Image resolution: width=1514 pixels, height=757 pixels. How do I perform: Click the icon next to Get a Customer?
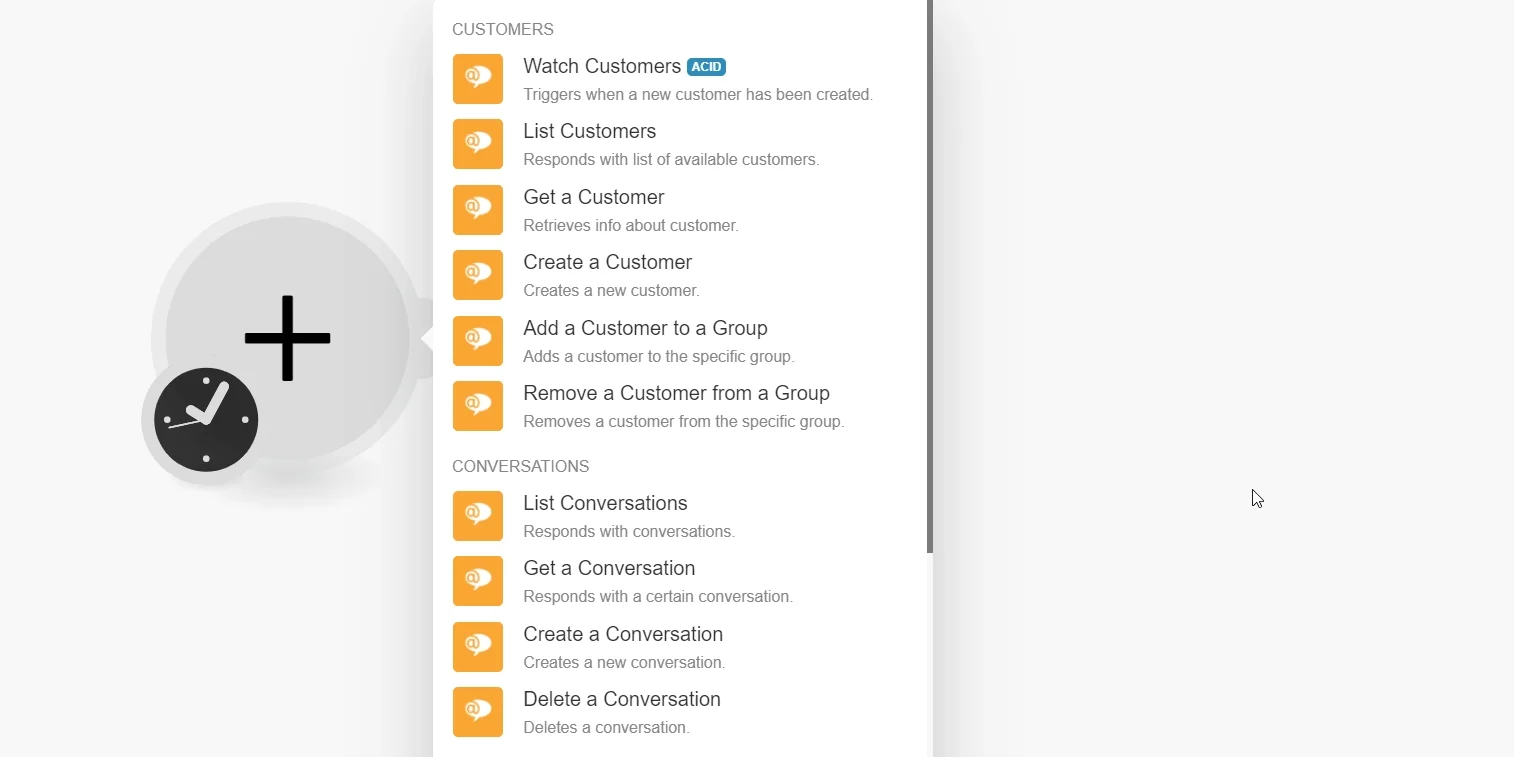pyautogui.click(x=478, y=210)
